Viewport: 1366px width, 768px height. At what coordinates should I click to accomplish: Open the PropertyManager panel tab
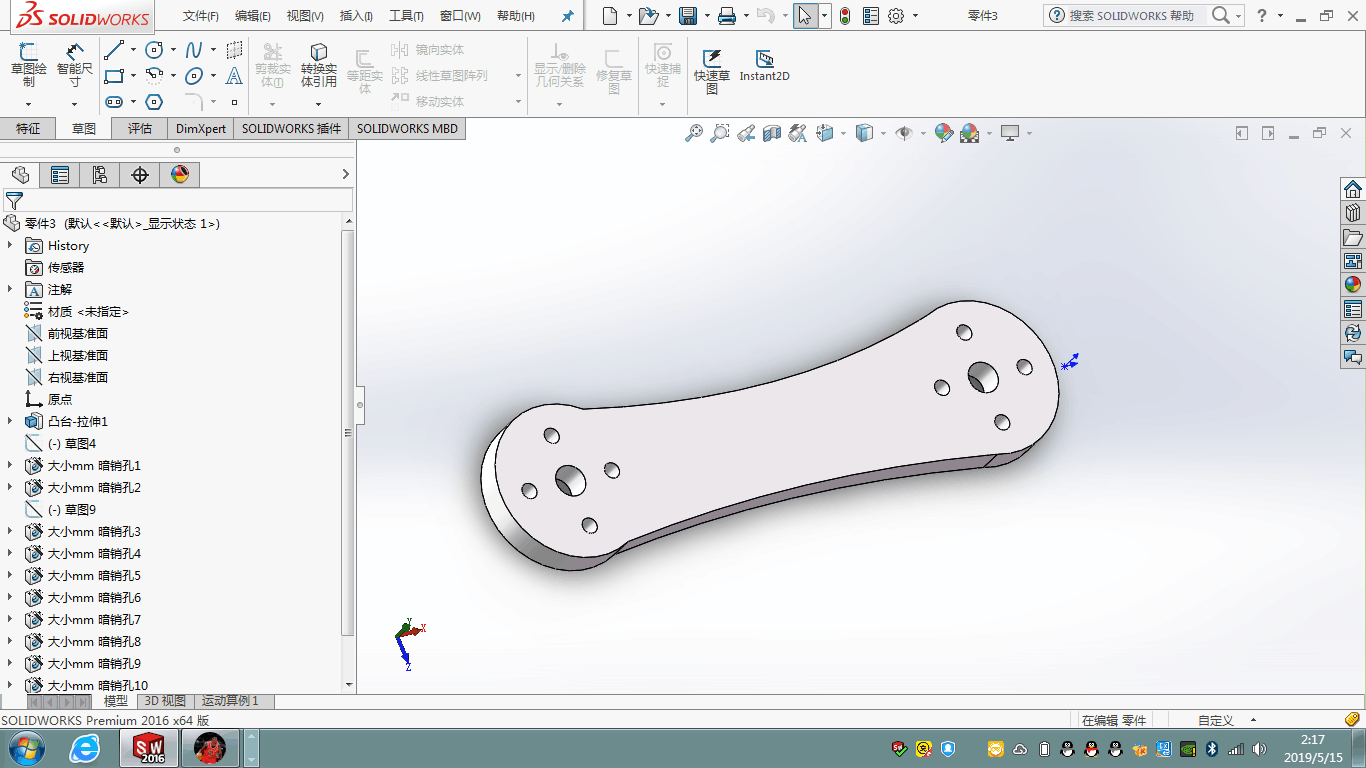60,175
